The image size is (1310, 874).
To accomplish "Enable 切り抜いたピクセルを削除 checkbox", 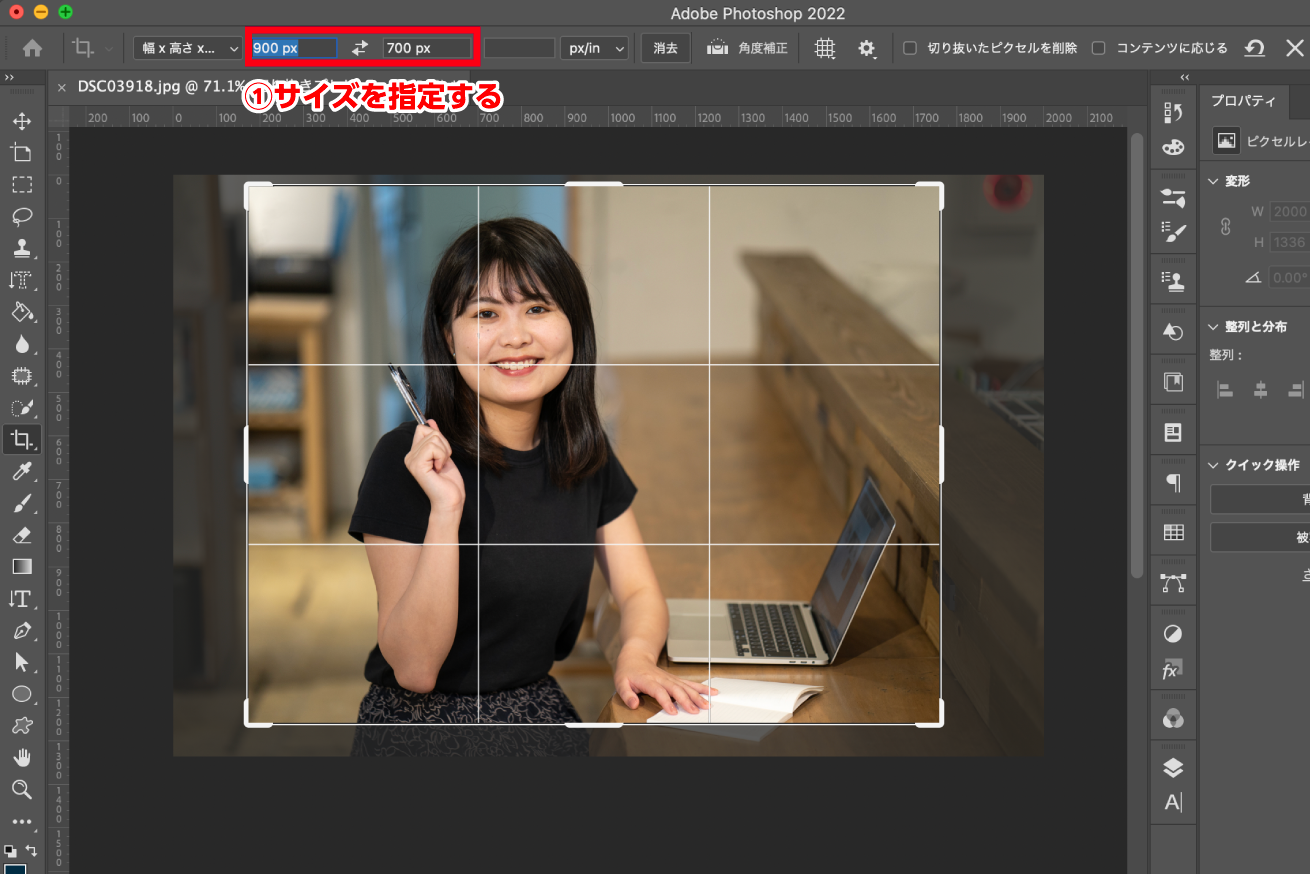I will point(908,46).
